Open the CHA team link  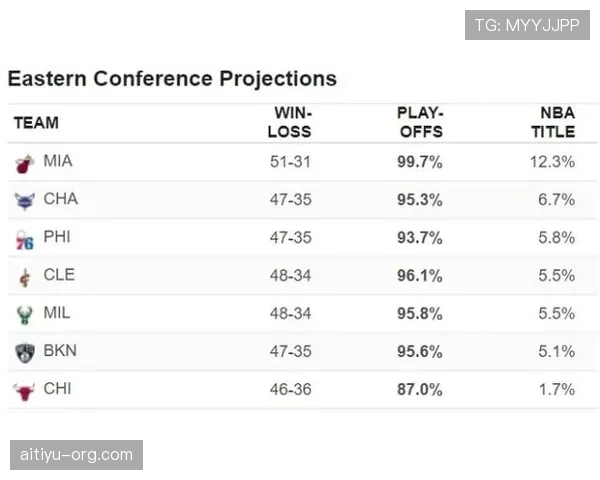tap(61, 199)
